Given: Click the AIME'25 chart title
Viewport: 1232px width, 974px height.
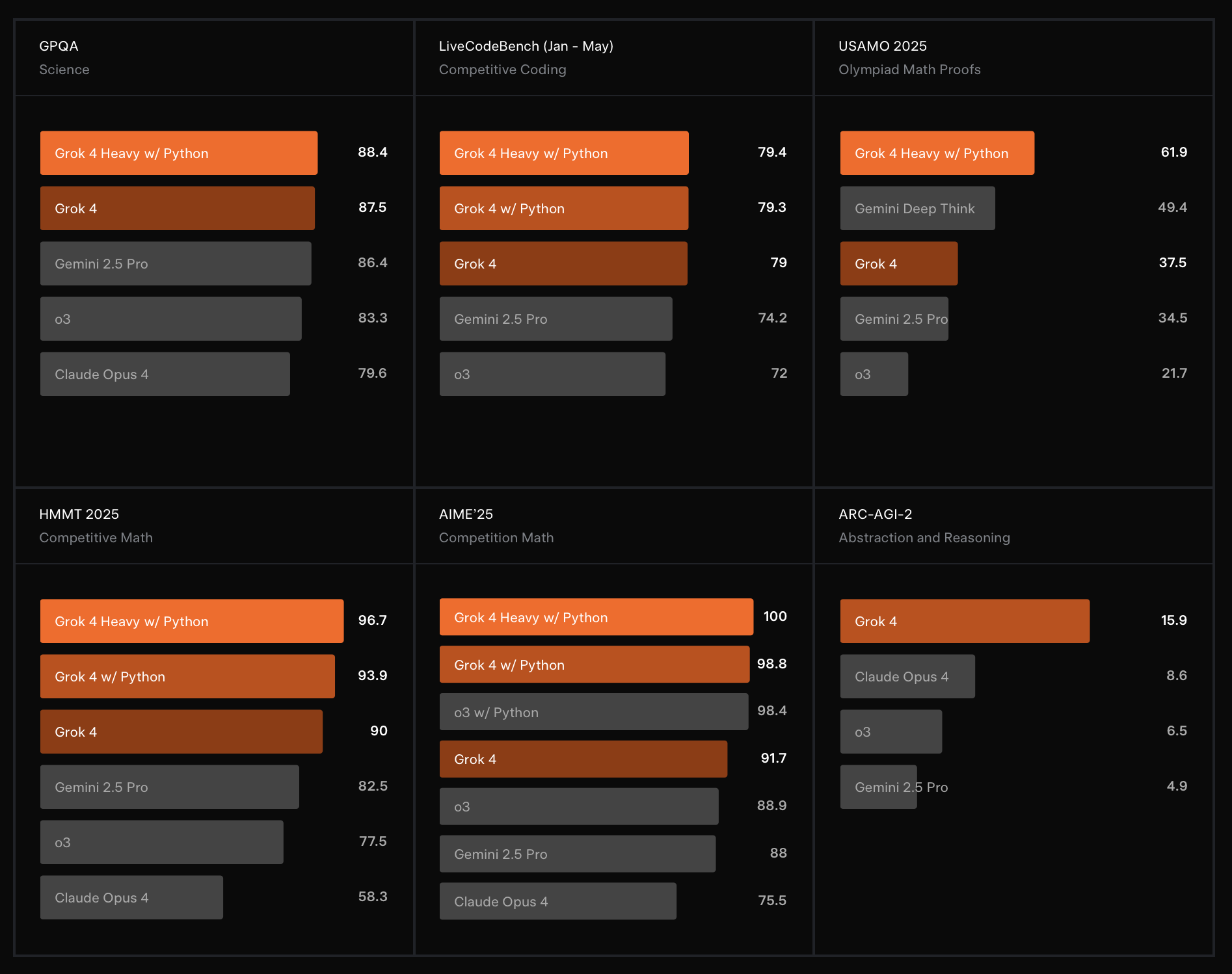Looking at the screenshot, I should [x=466, y=514].
